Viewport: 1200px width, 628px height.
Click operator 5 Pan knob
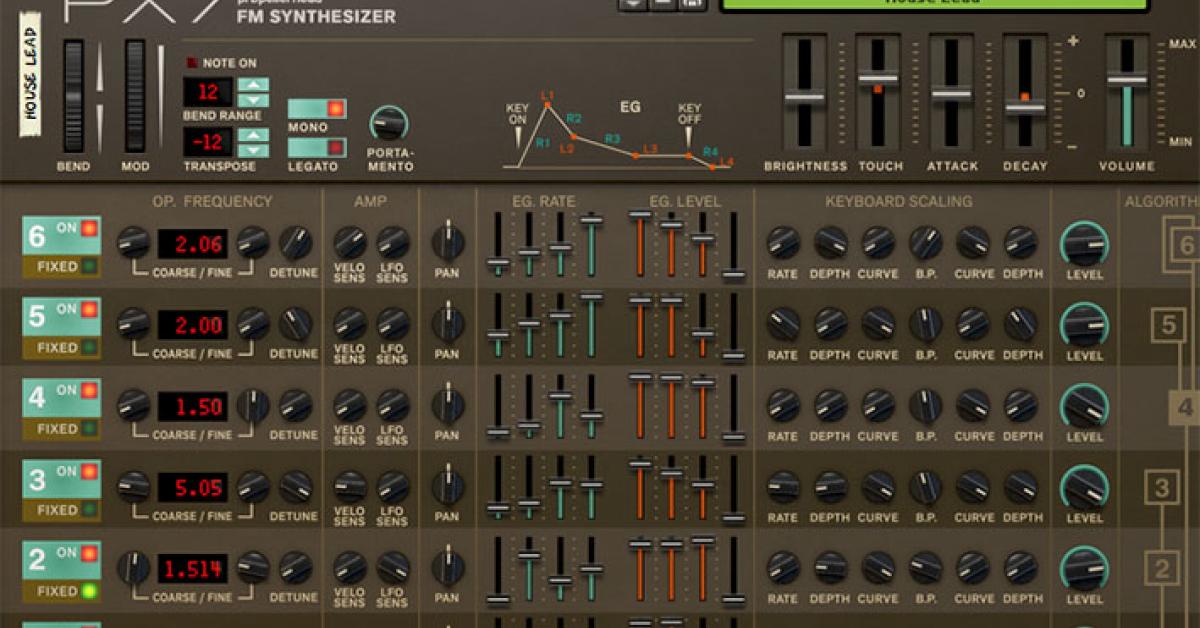(x=447, y=323)
